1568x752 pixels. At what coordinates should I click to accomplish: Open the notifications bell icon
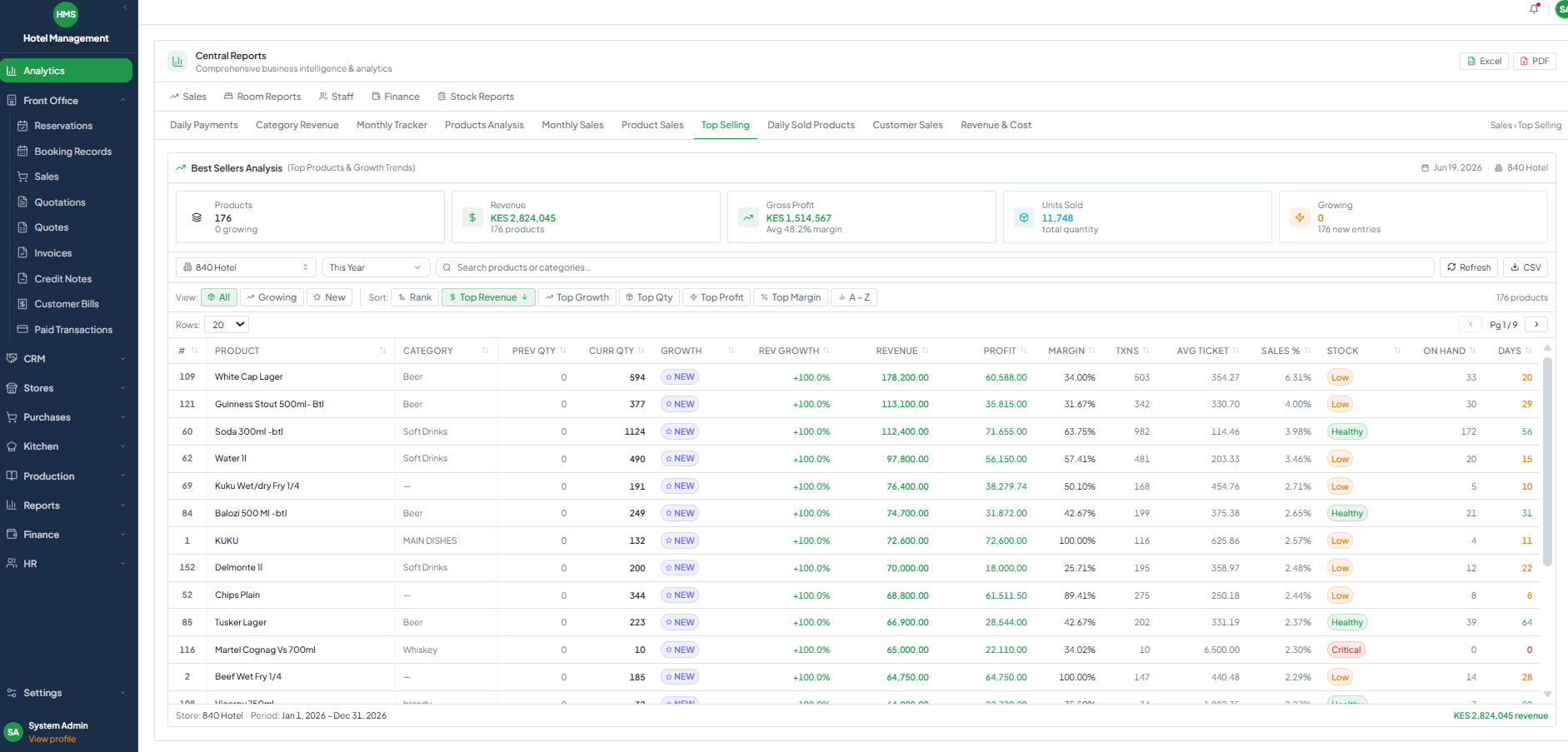(1534, 9)
